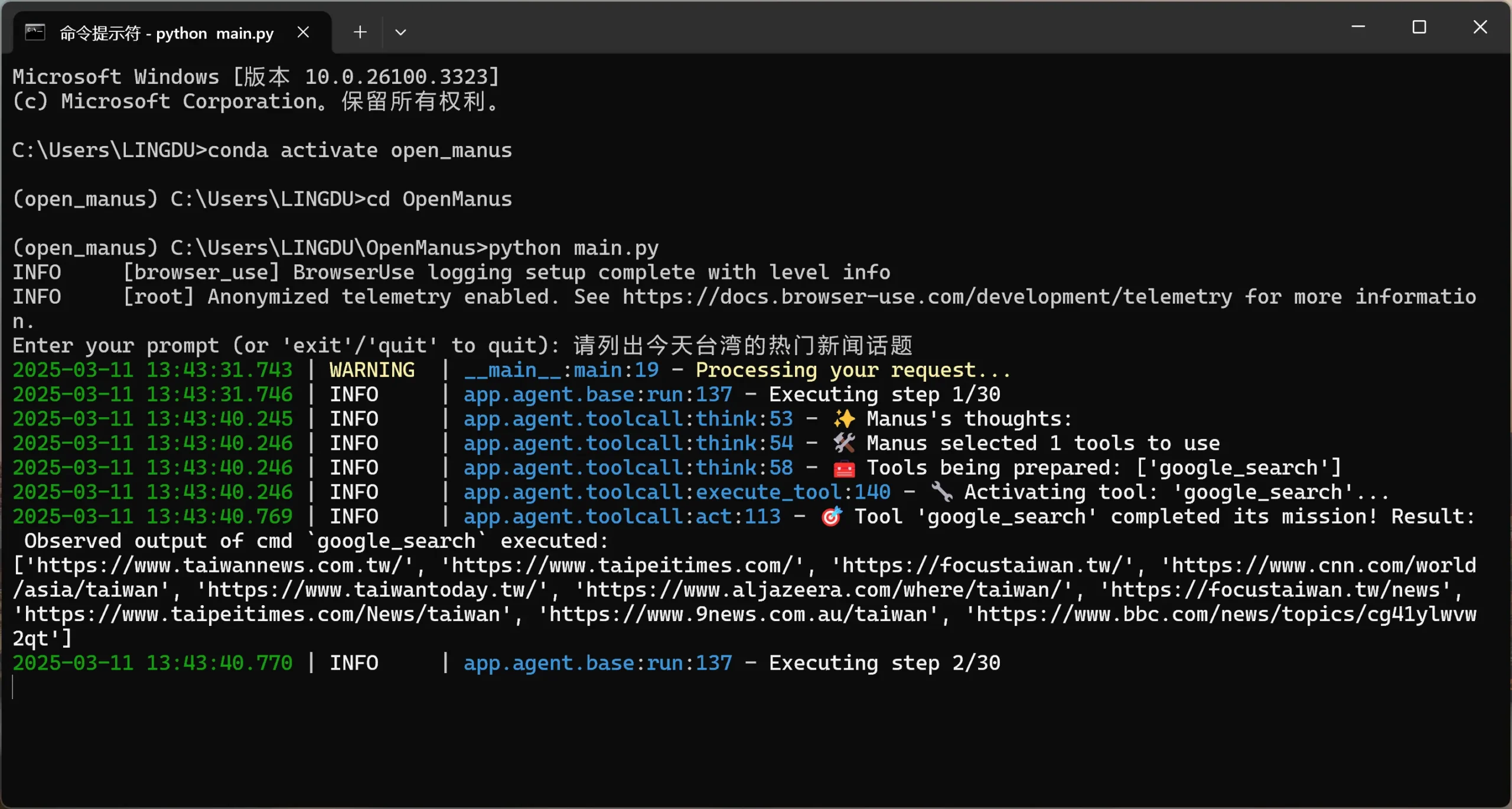
Task: Click the text cursor on the empty line
Action: click(13, 687)
